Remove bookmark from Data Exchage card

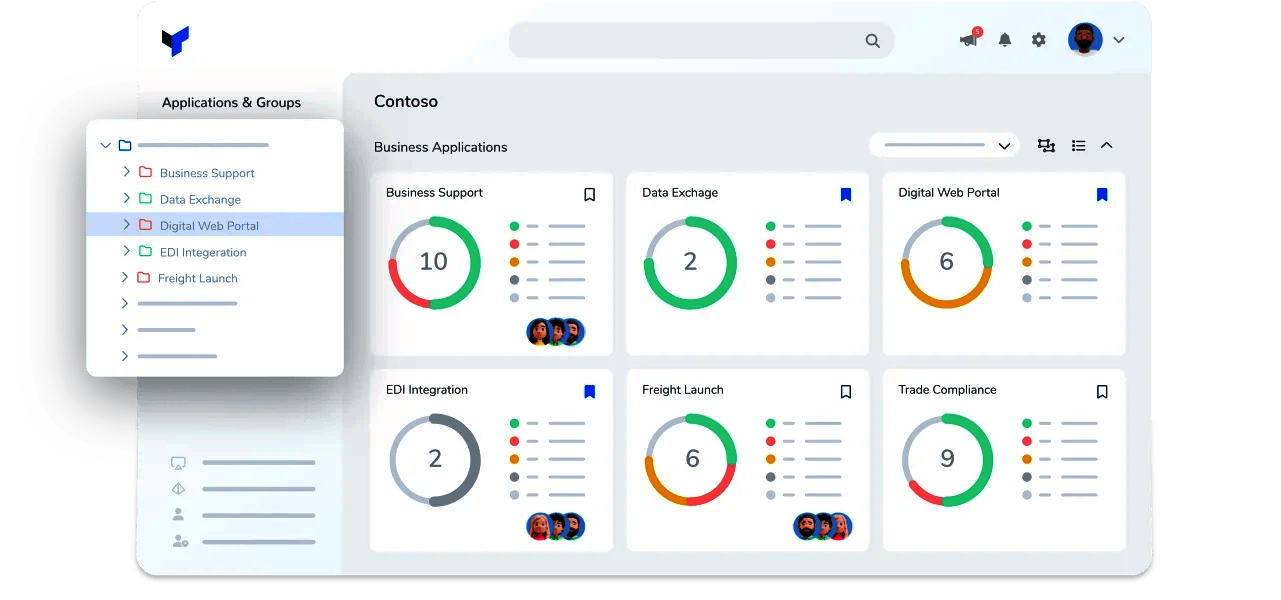coord(846,195)
